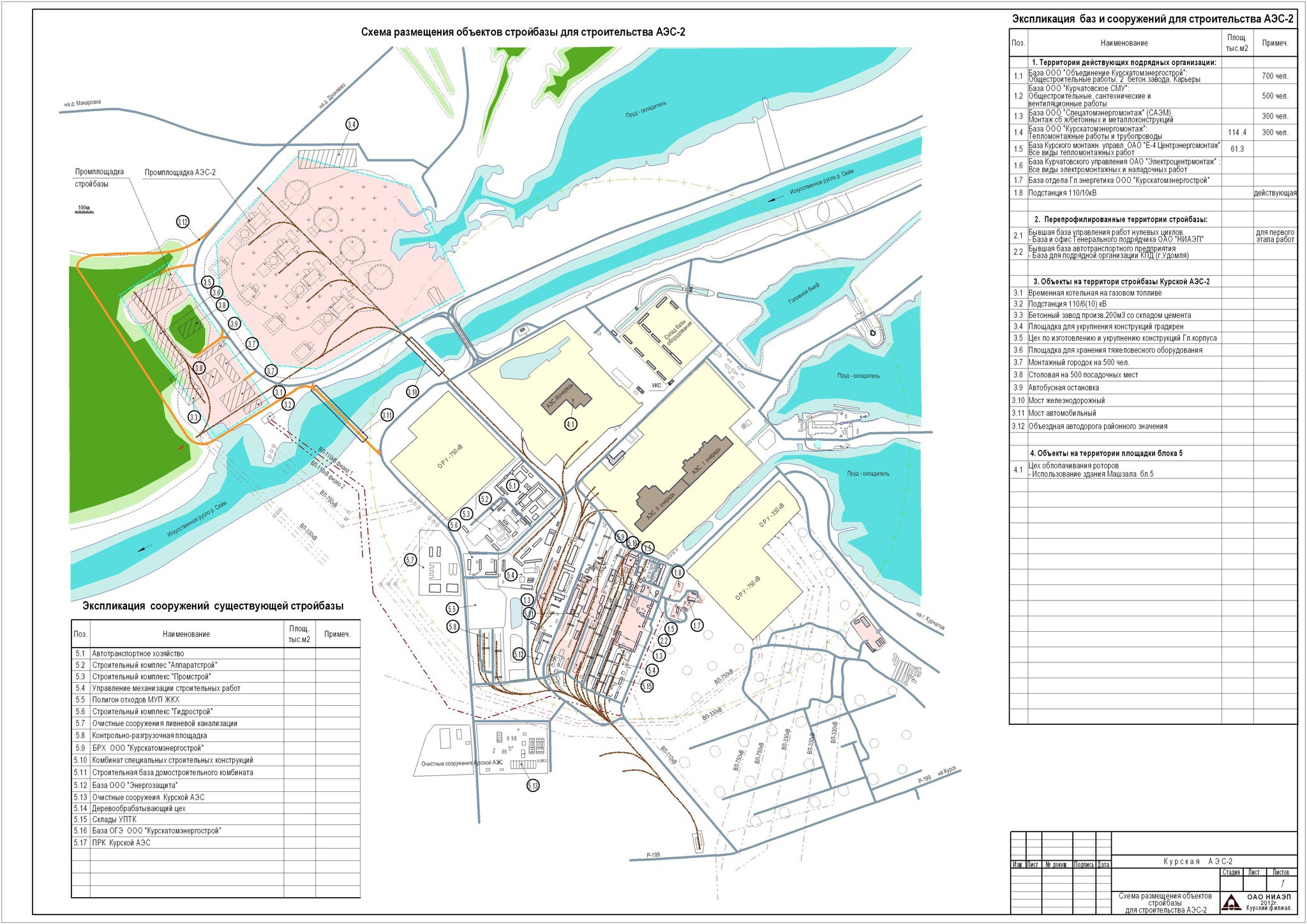Click the circled 1.8 substation marker
This screenshot has width=1307, height=924.
[678, 572]
